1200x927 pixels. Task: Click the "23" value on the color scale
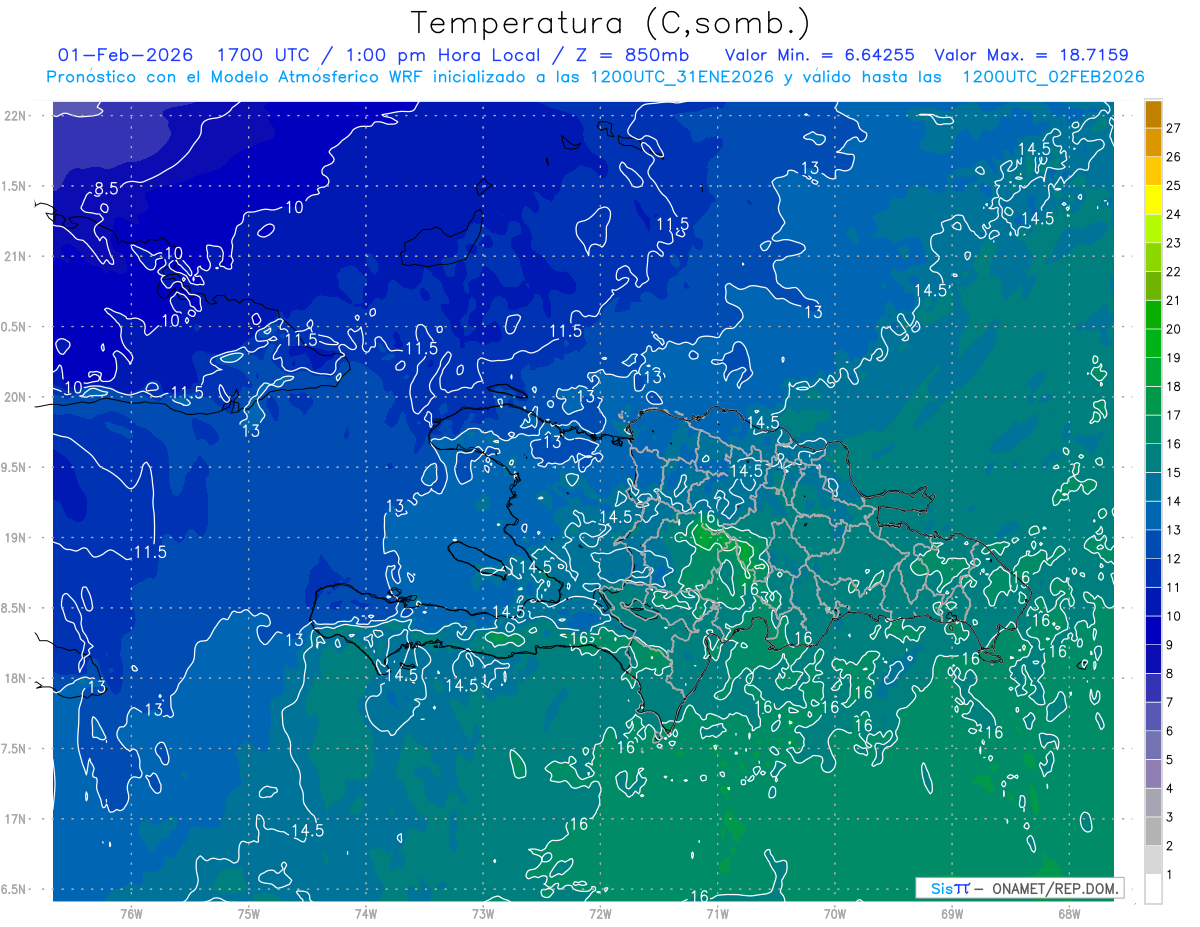(1173, 243)
